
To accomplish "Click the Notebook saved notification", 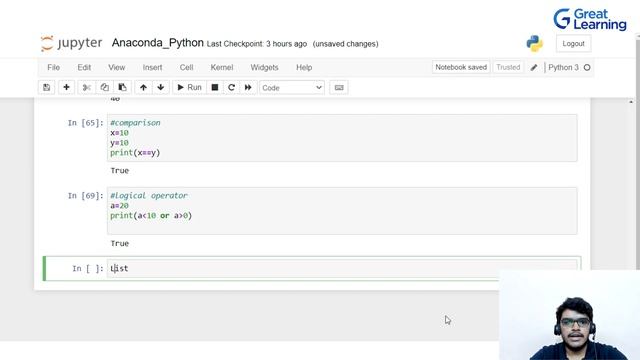I will coord(461,67).
